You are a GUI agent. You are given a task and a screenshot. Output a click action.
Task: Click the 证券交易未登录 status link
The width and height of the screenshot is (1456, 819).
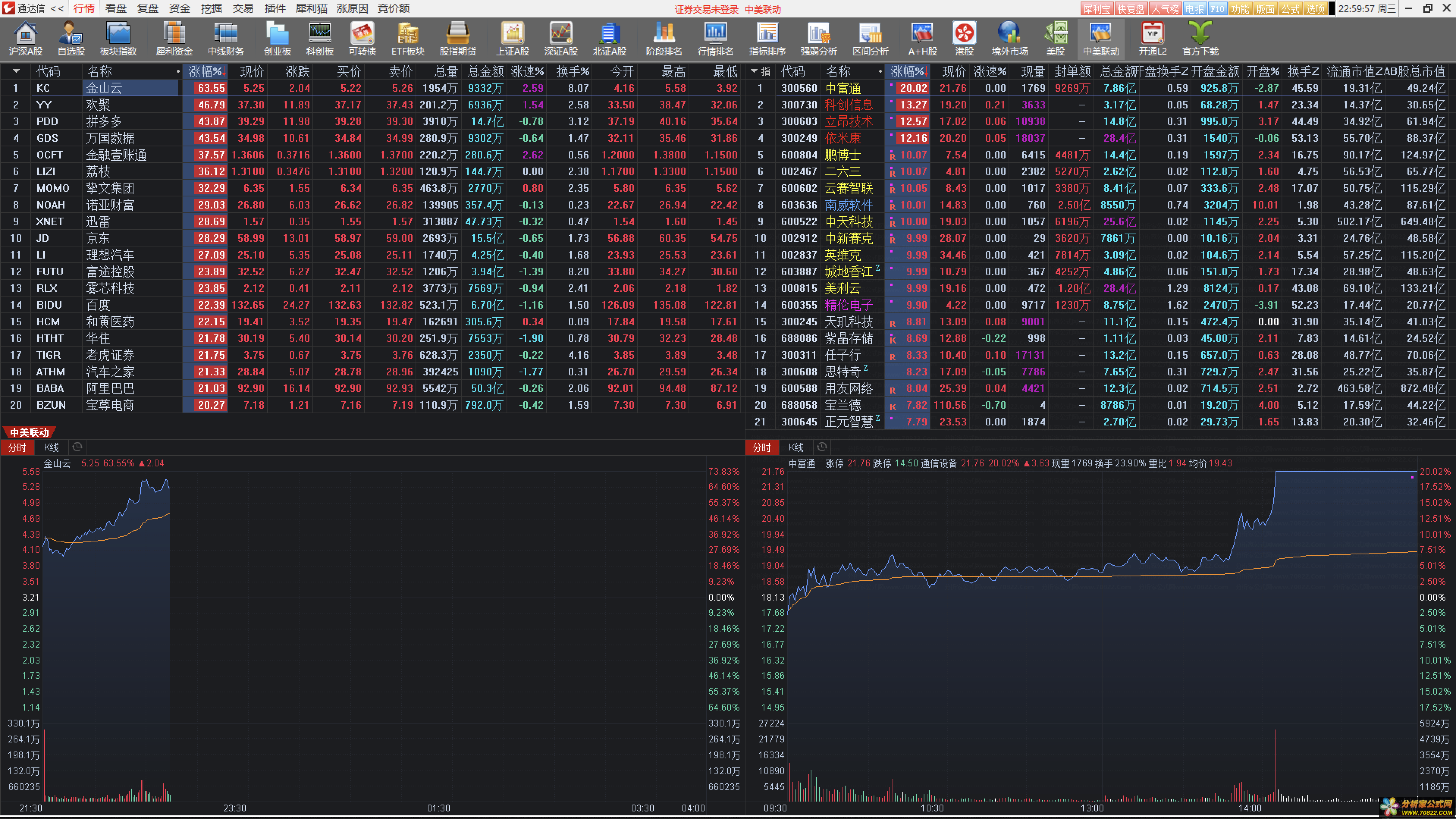[706, 9]
